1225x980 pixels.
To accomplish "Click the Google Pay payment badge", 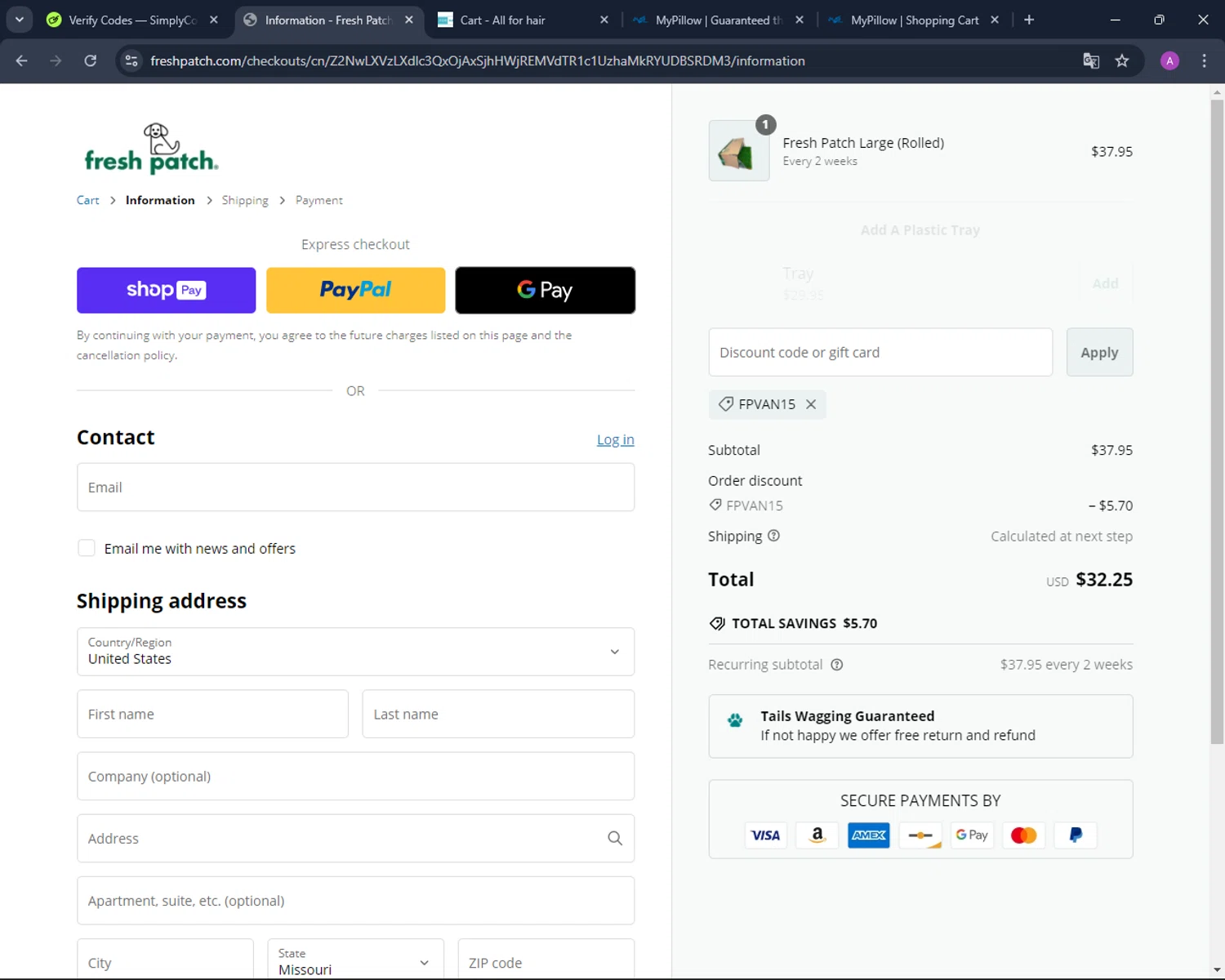I will (972, 835).
